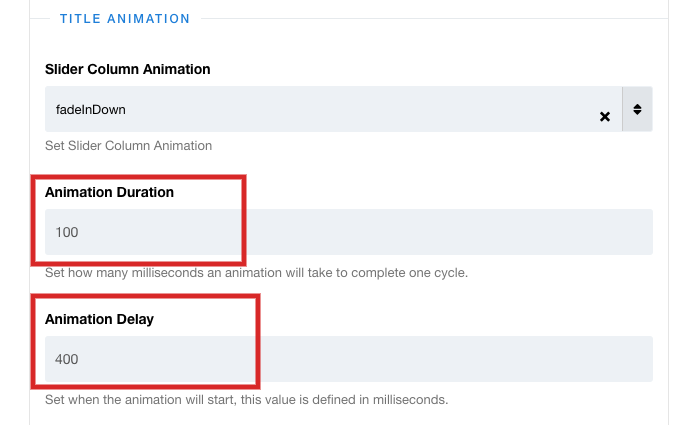The width and height of the screenshot is (698, 425).
Task: Place cursor after value 400 in the delay field
Action: [x=81, y=359]
